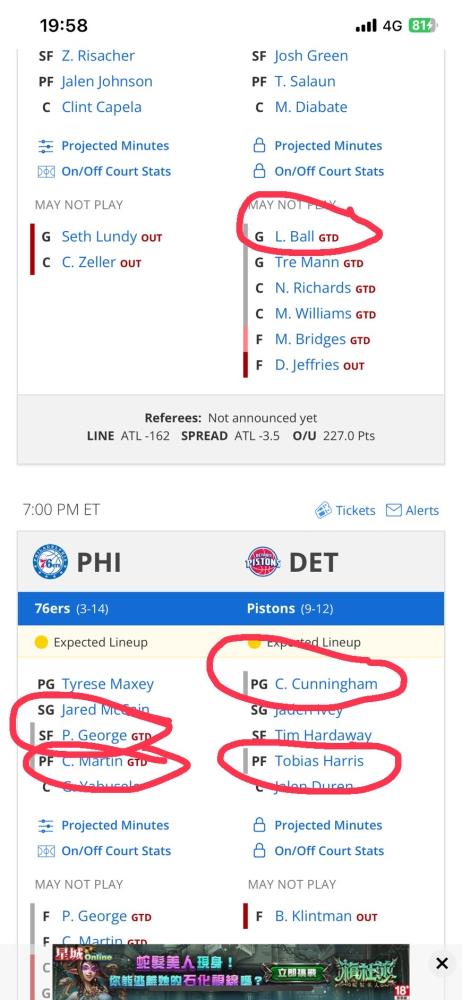
Task: Tap the Detroit Pistons logo
Action: coord(263,562)
